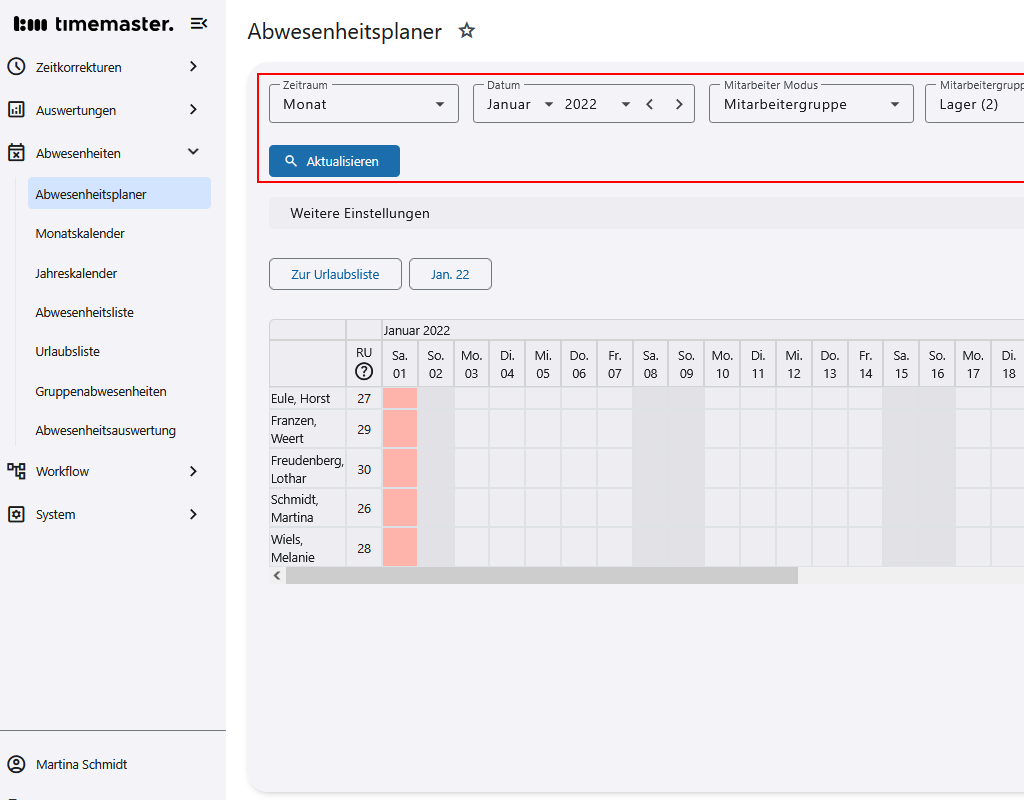The width and height of the screenshot is (1024, 800).
Task: Click the user profile icon for Martina Schmidt
Action: 16,765
